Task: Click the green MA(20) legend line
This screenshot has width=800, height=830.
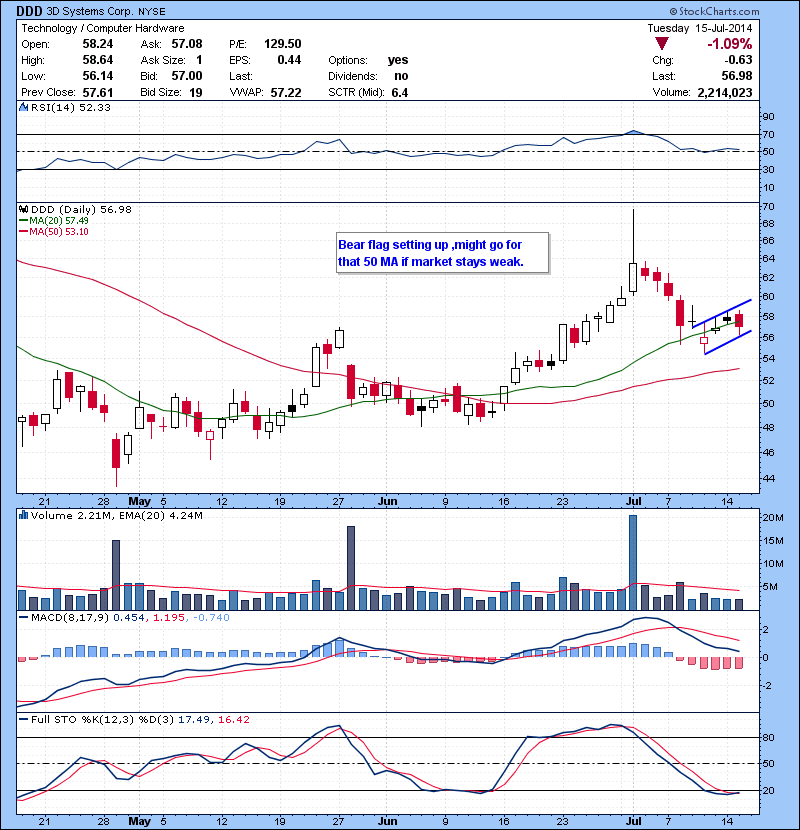Action: [x=24, y=221]
